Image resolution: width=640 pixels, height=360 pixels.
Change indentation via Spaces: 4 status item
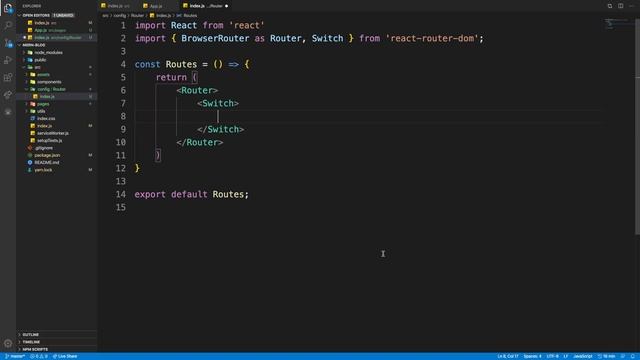pos(532,356)
